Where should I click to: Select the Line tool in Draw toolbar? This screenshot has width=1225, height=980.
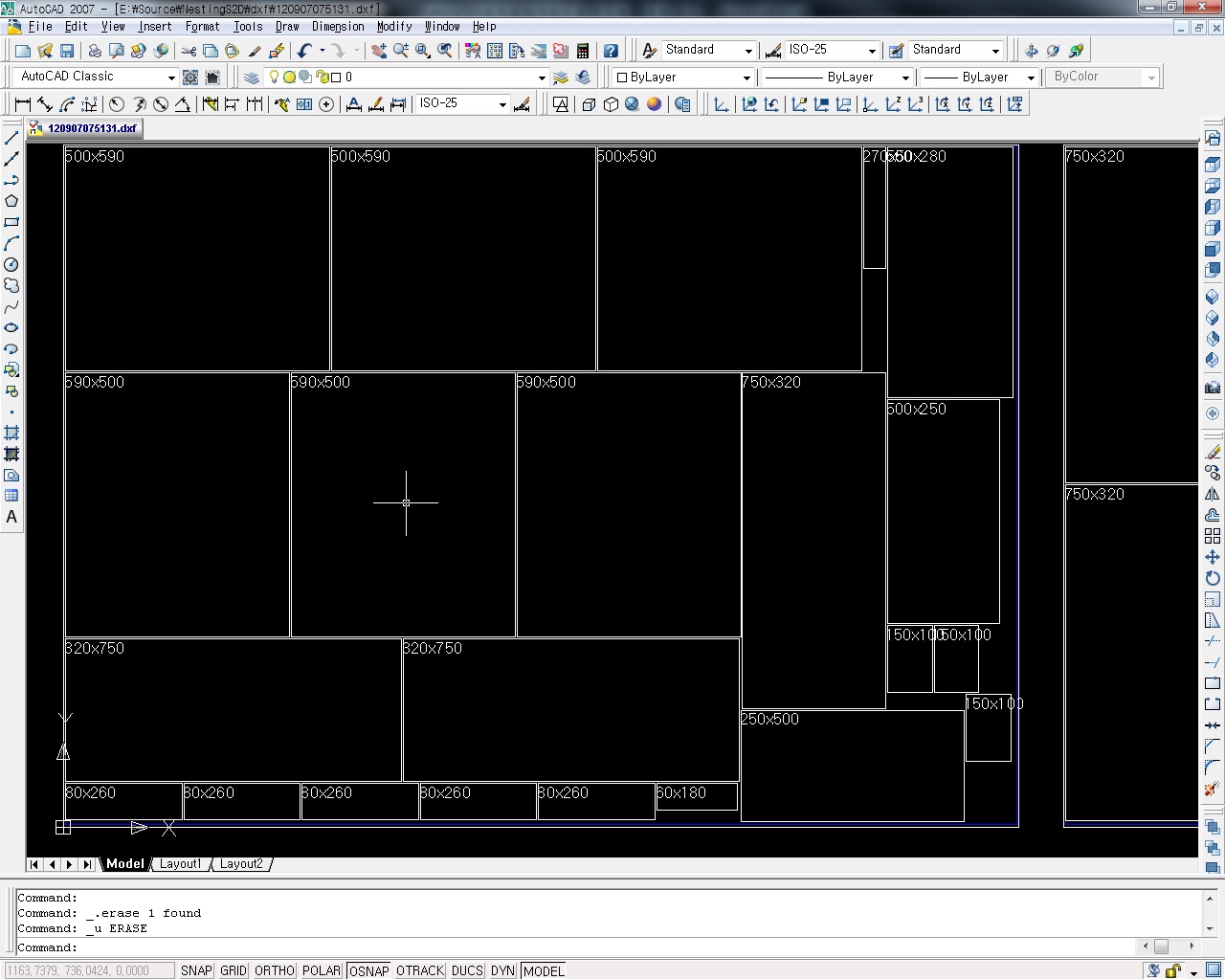click(11, 139)
